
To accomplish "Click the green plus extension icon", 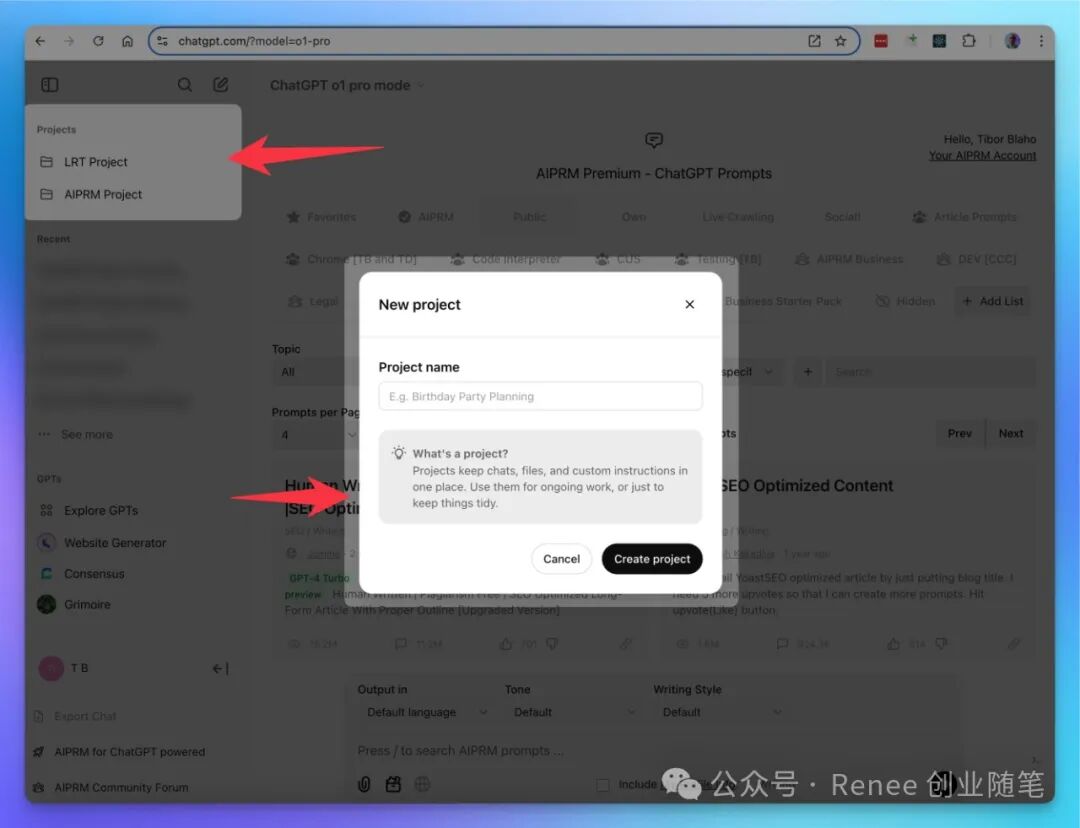I will coord(912,39).
